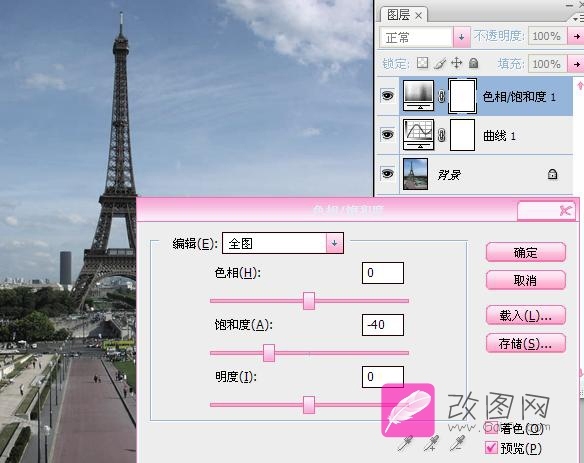Select the 背景 layer name

(x=449, y=175)
